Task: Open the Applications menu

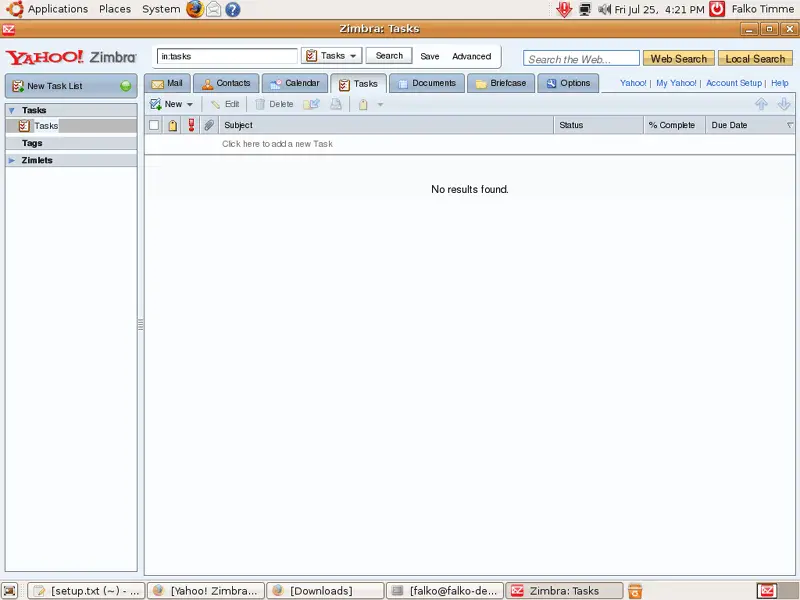Action: (x=58, y=9)
